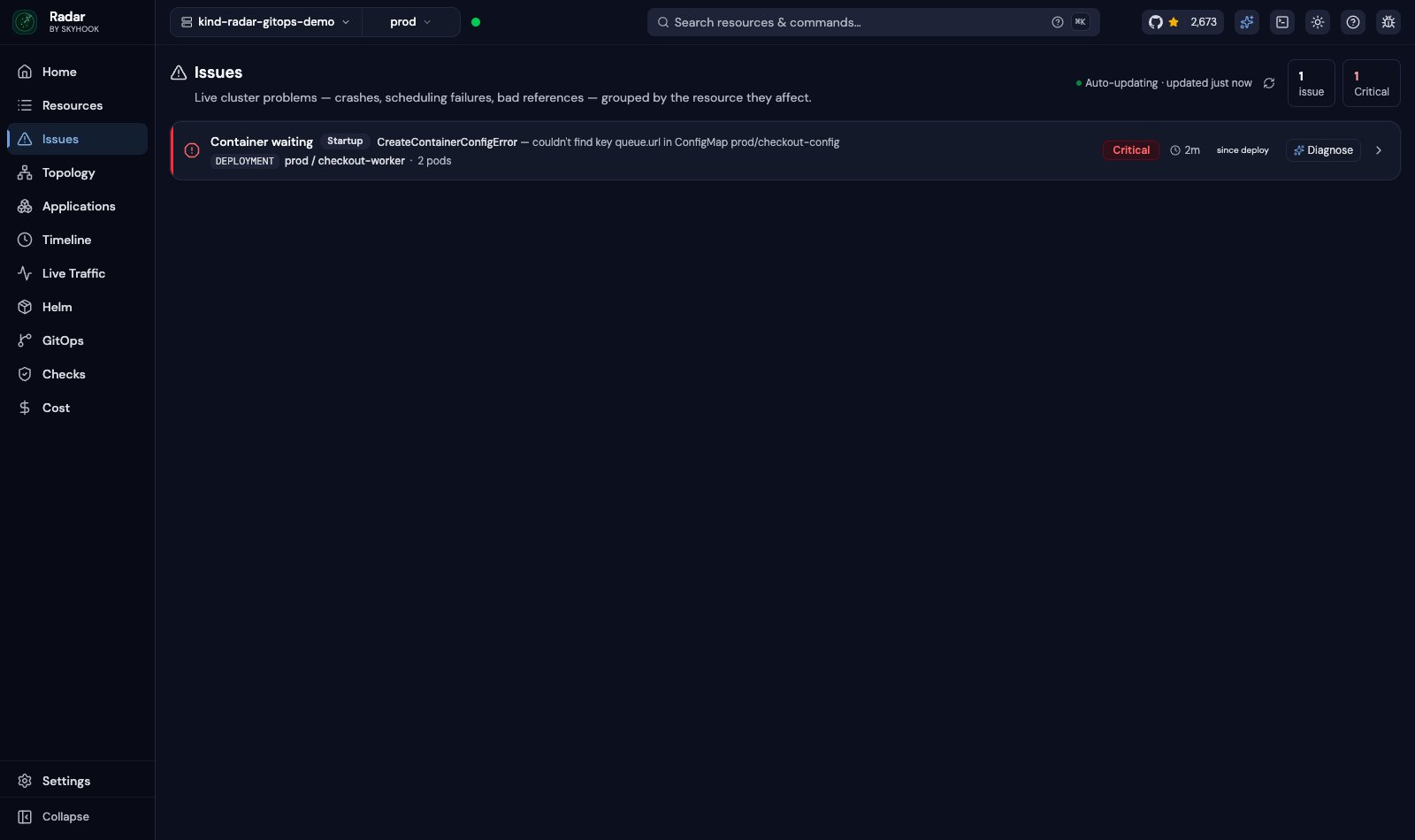Open the Helm section
The image size is (1415, 840).
(x=77, y=307)
